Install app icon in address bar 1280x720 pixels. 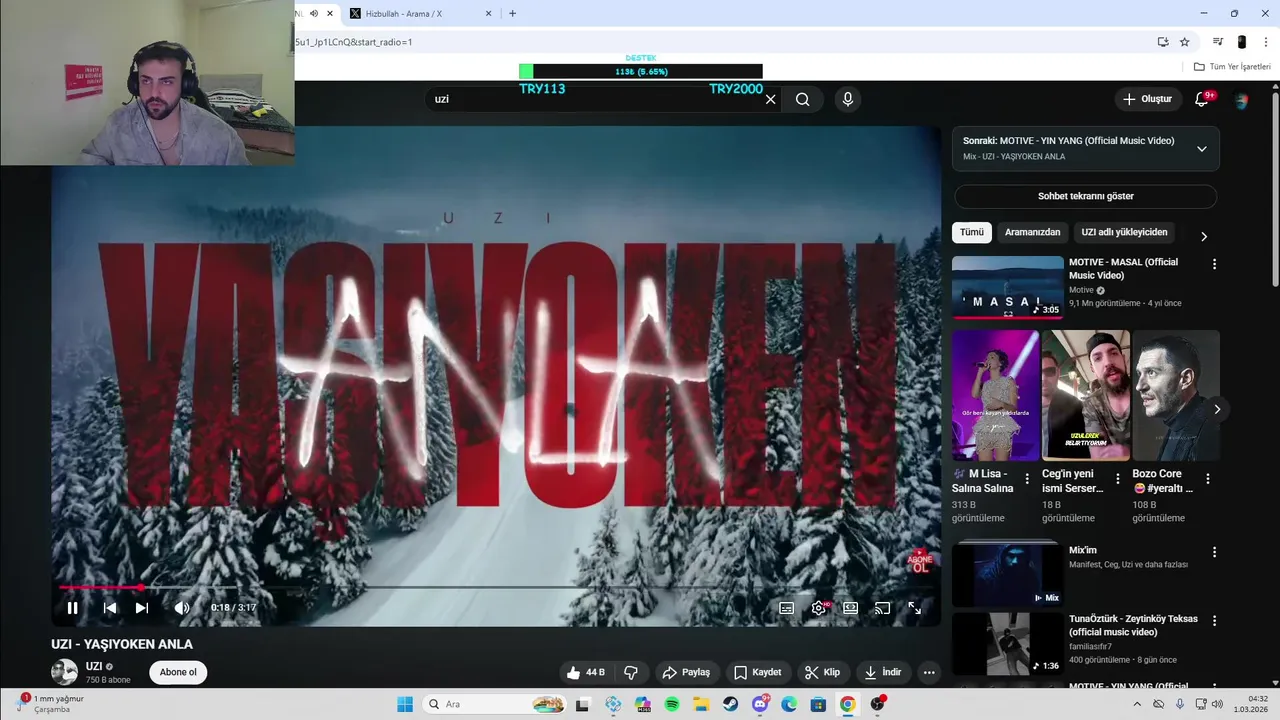click(1163, 42)
